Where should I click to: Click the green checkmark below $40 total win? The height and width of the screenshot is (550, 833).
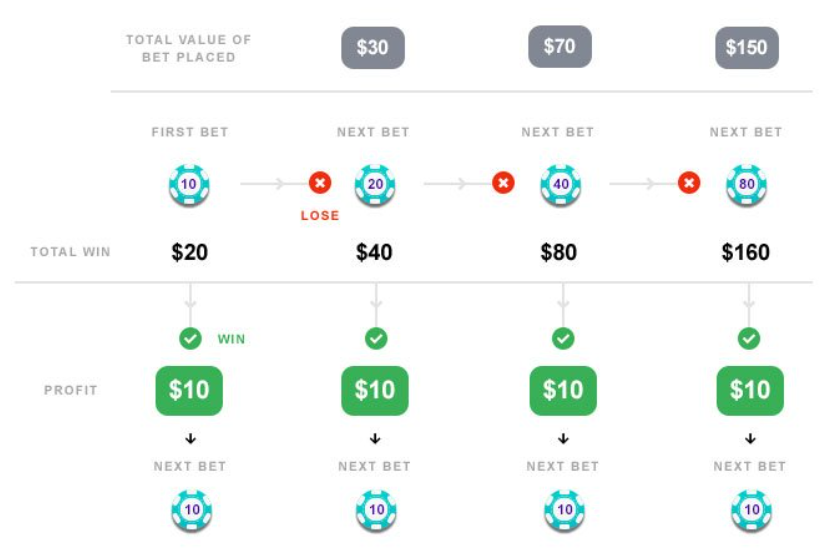[x=376, y=339]
